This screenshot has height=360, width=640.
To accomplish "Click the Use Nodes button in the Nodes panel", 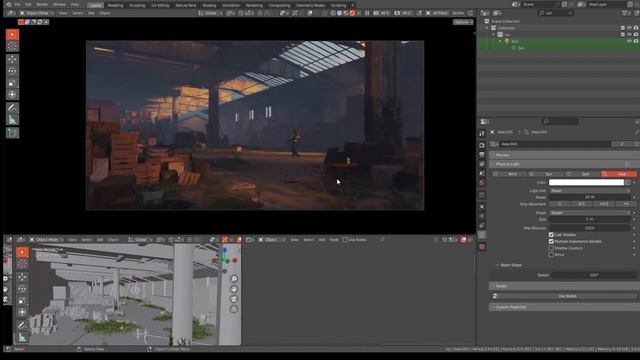I will point(565,296).
